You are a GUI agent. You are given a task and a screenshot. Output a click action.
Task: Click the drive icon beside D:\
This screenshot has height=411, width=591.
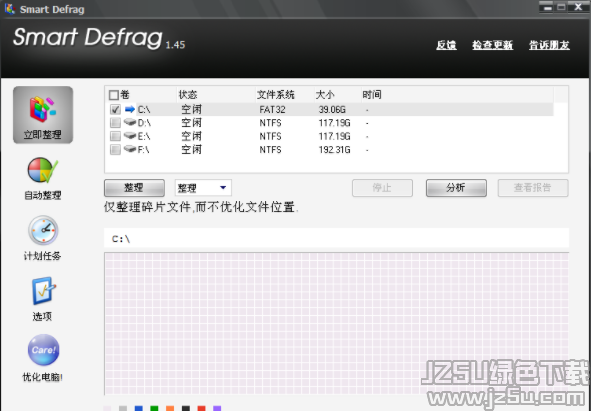click(x=130, y=123)
